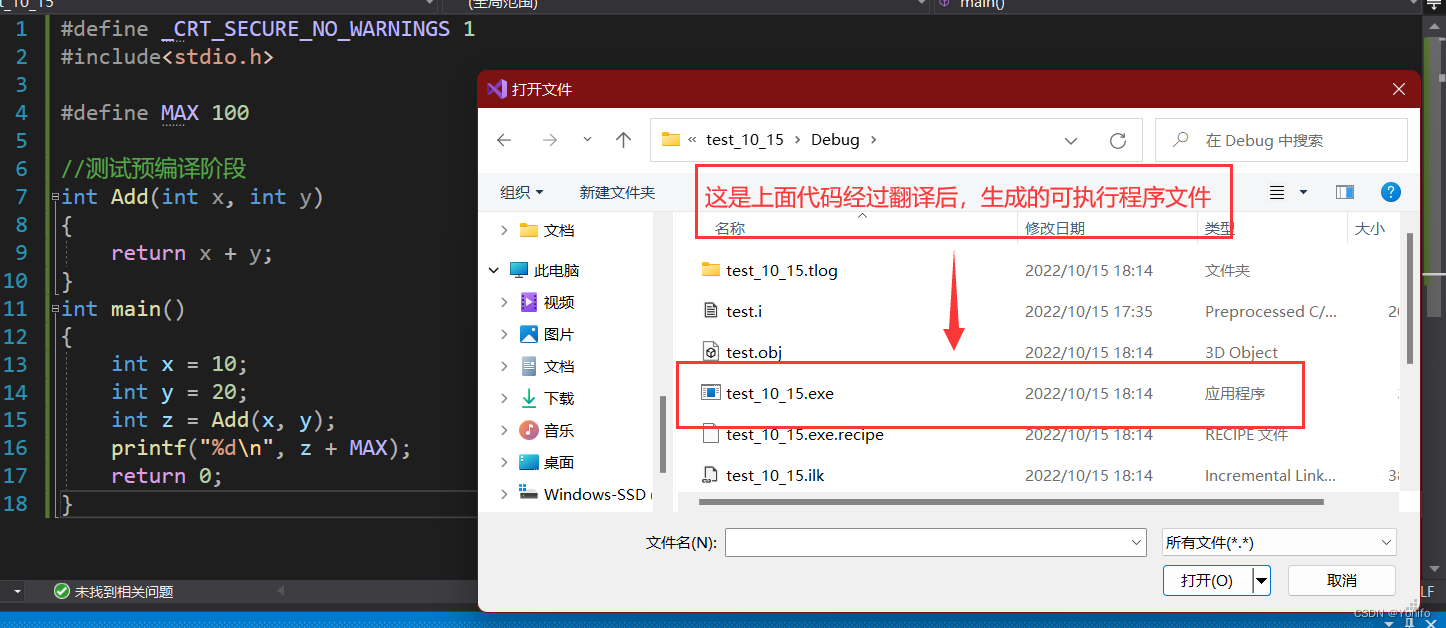Click the navigate back arrow in the dialog
1446x628 pixels.
504,139
